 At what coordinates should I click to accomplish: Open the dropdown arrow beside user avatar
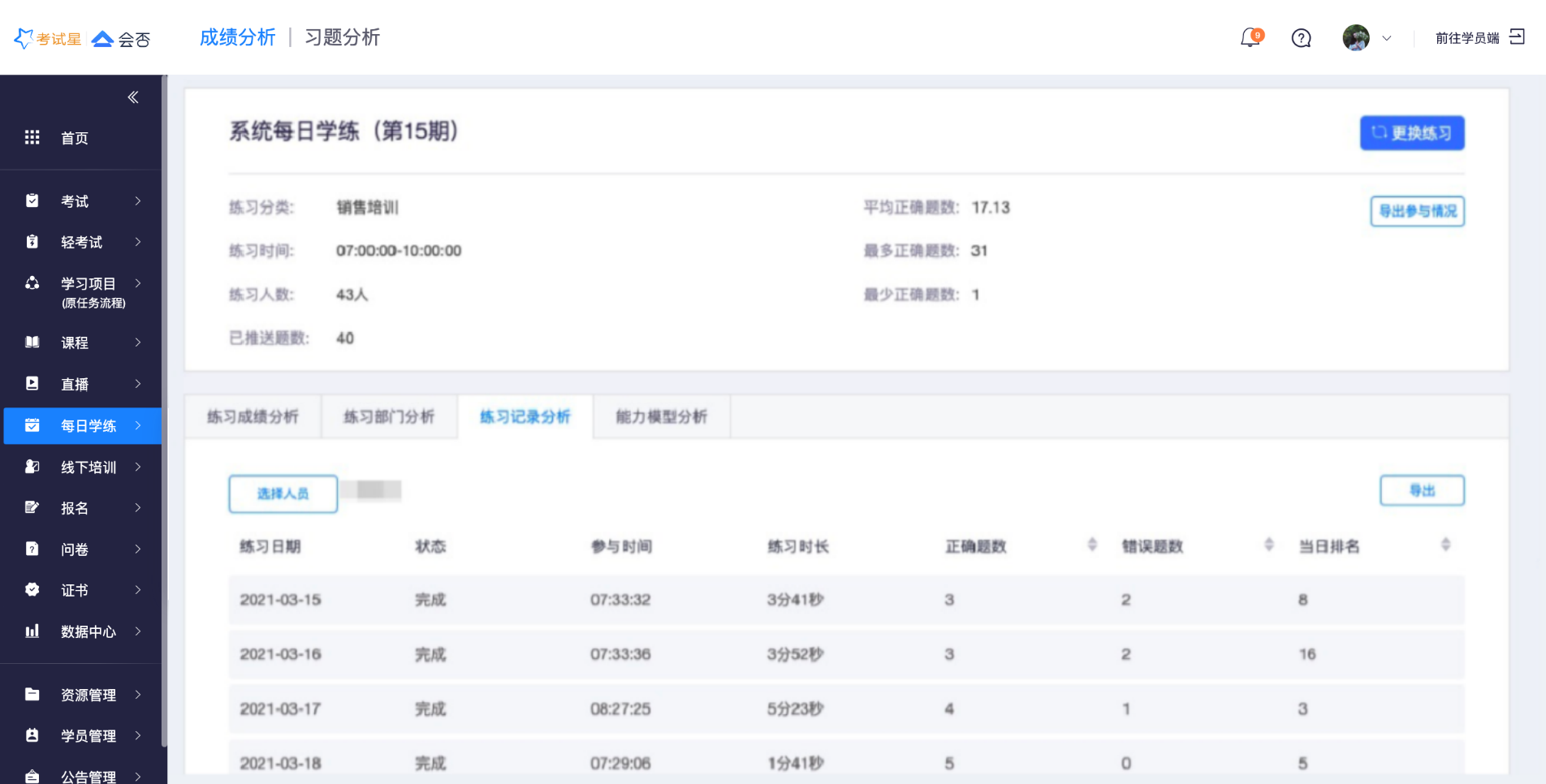[x=1387, y=38]
